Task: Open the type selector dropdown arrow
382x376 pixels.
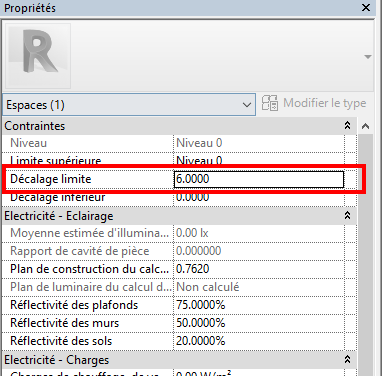Action: tap(368, 57)
